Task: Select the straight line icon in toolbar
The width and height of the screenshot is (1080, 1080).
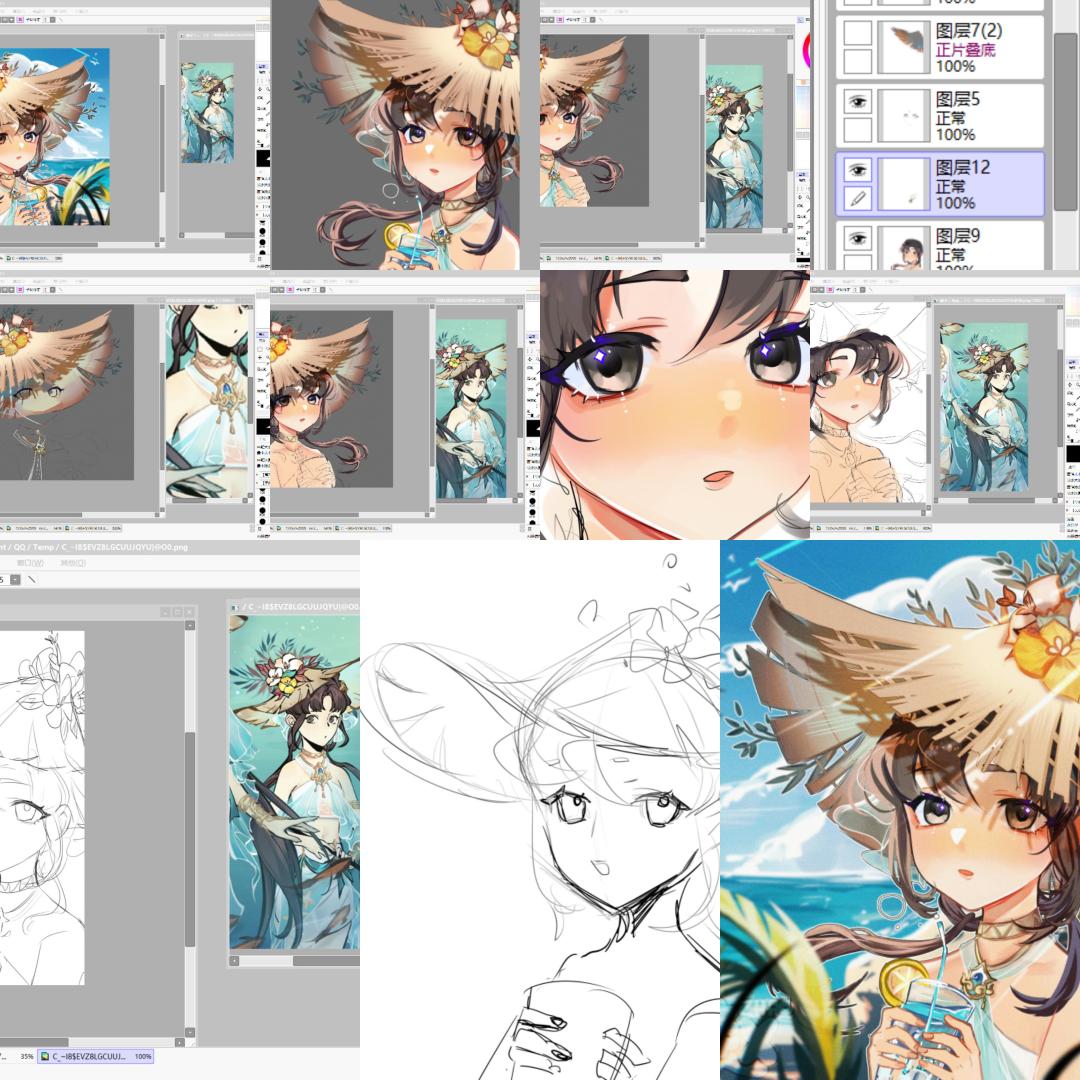Action: (31, 580)
